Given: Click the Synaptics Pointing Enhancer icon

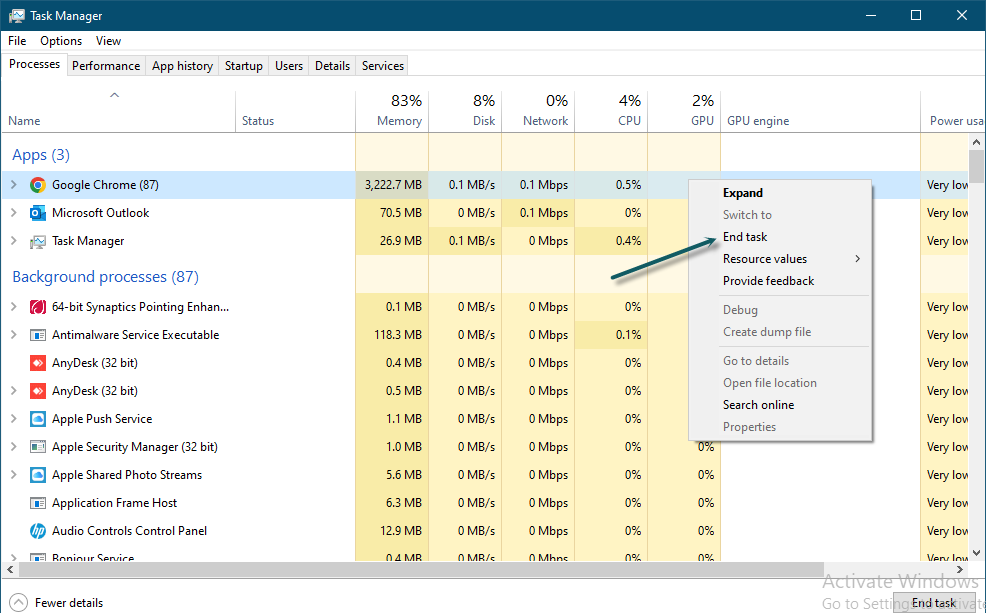Looking at the screenshot, I should click(x=38, y=307).
